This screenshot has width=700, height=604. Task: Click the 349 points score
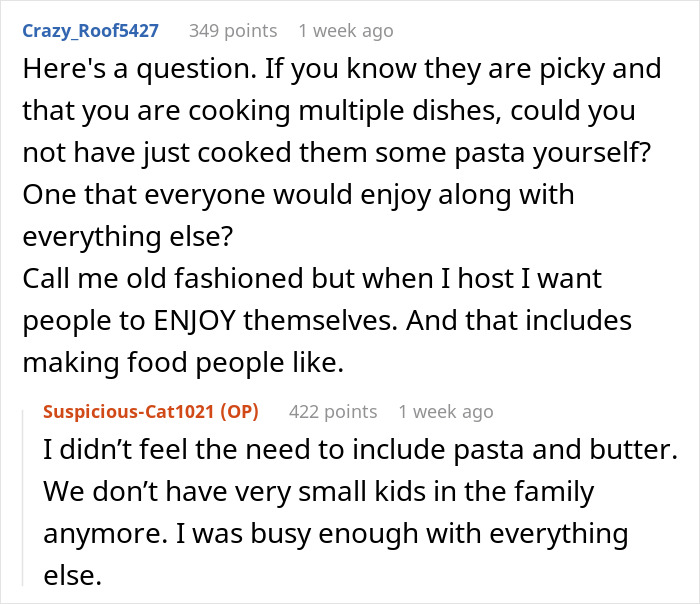233,30
